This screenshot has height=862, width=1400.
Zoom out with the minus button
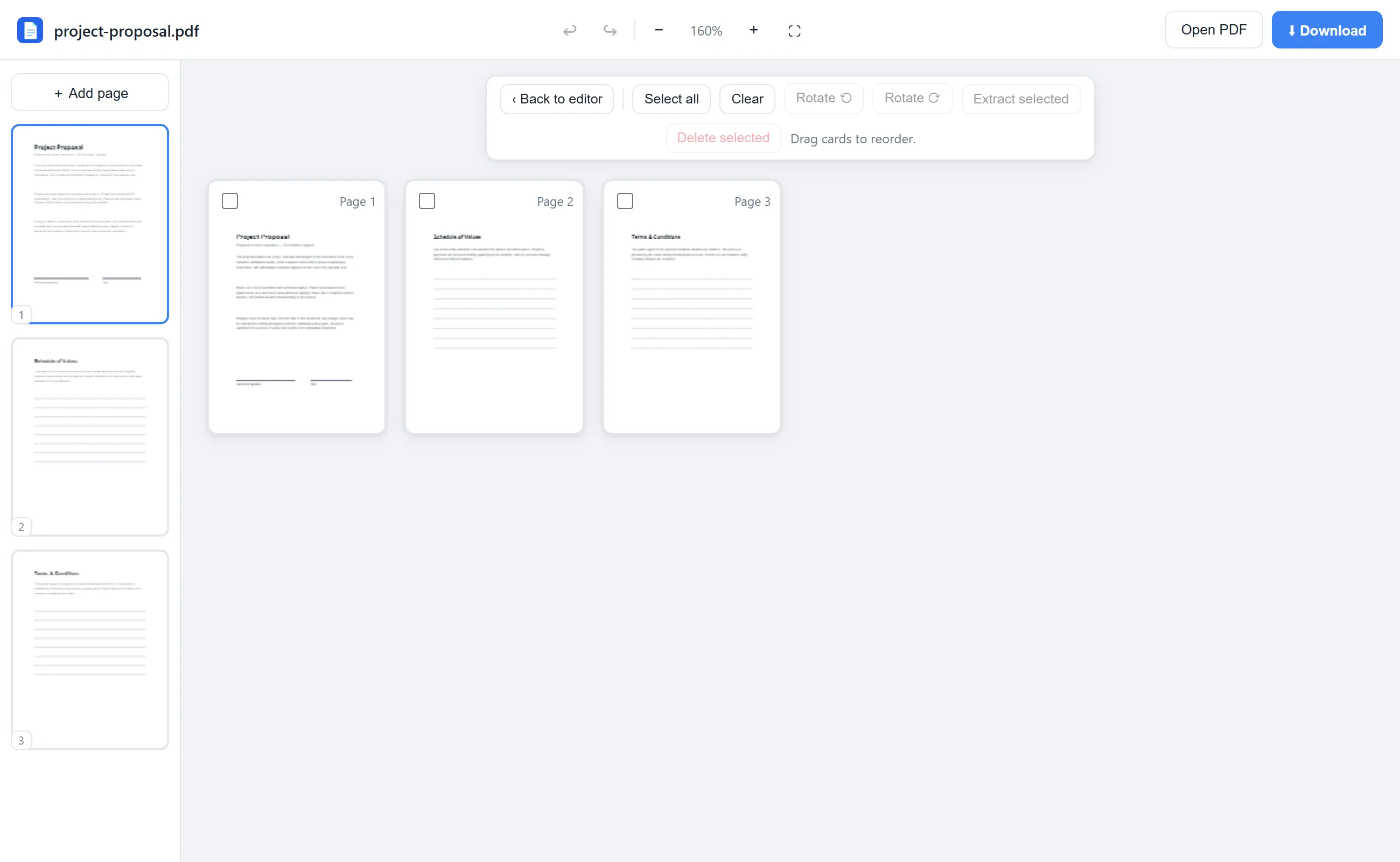[x=659, y=30]
